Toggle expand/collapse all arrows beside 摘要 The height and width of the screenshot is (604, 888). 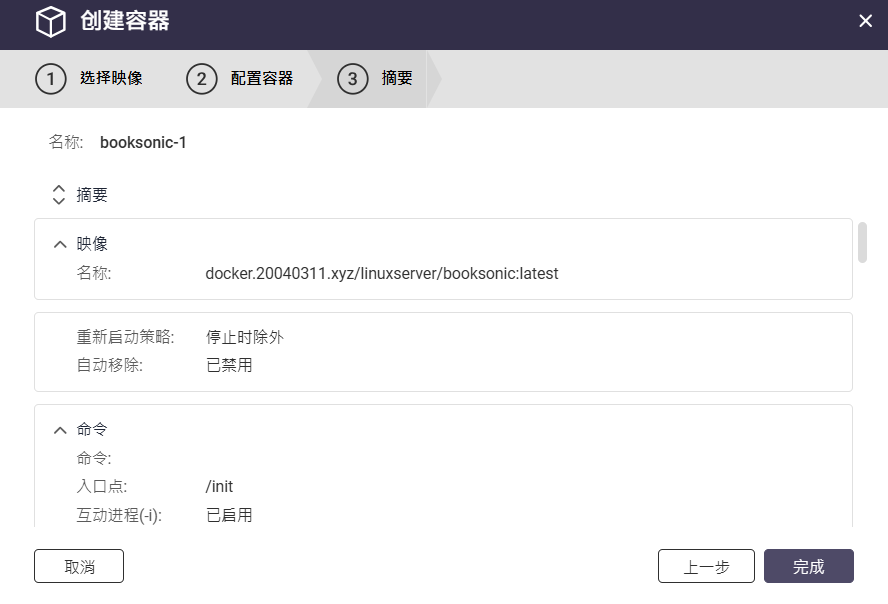(x=58, y=195)
